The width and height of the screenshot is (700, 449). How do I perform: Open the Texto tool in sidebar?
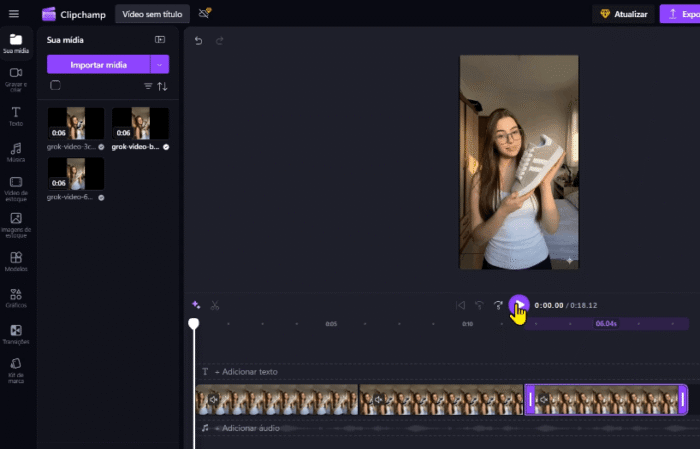(x=16, y=116)
